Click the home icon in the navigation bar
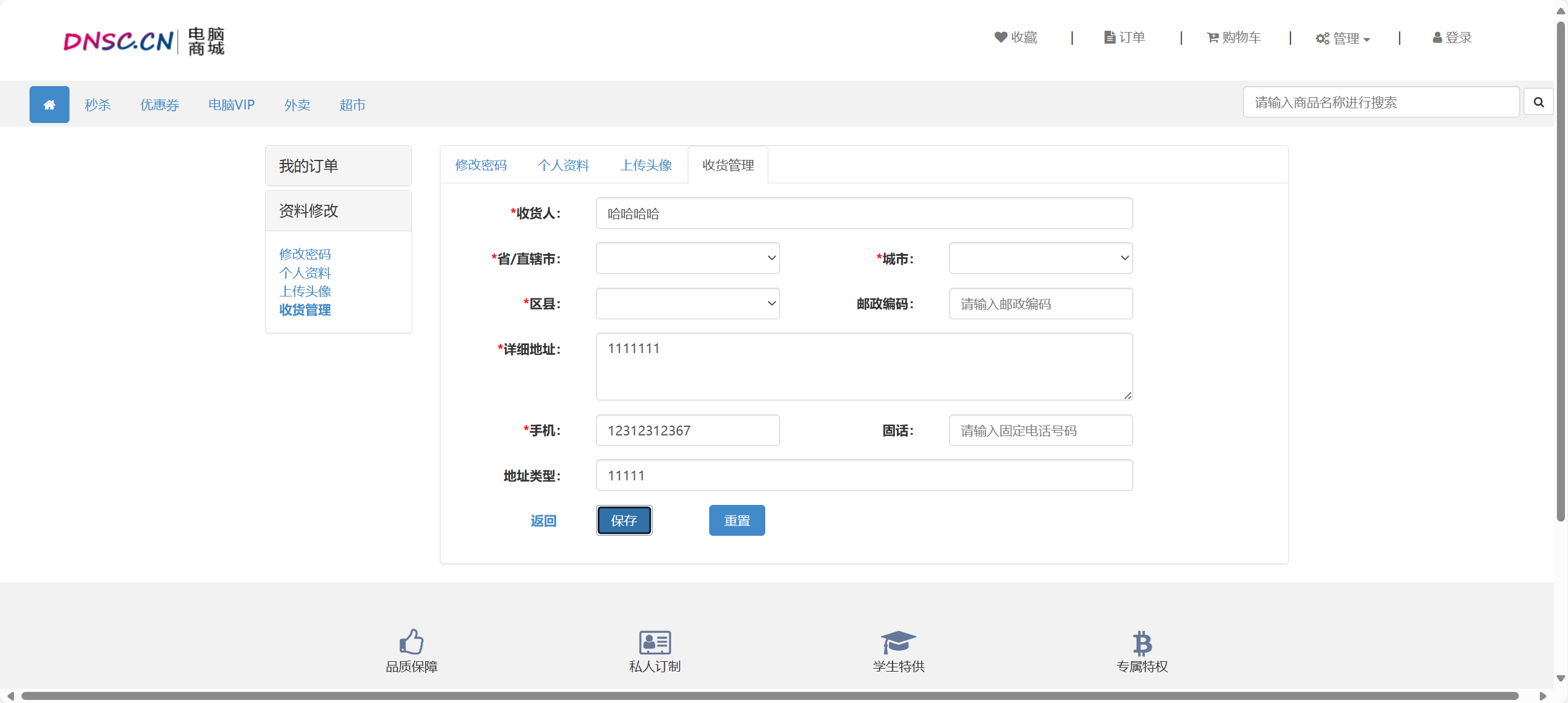This screenshot has height=703, width=1568. pos(49,105)
